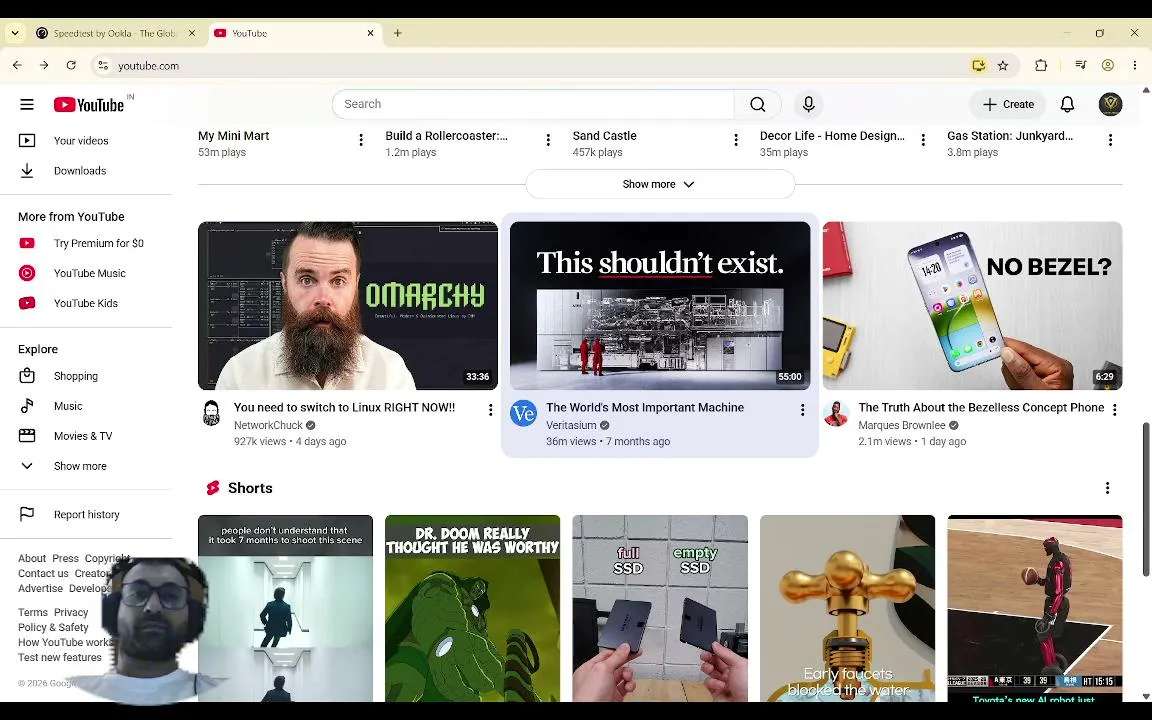Open options for Sand Castle game
Image resolution: width=1152 pixels, height=720 pixels.
point(735,140)
